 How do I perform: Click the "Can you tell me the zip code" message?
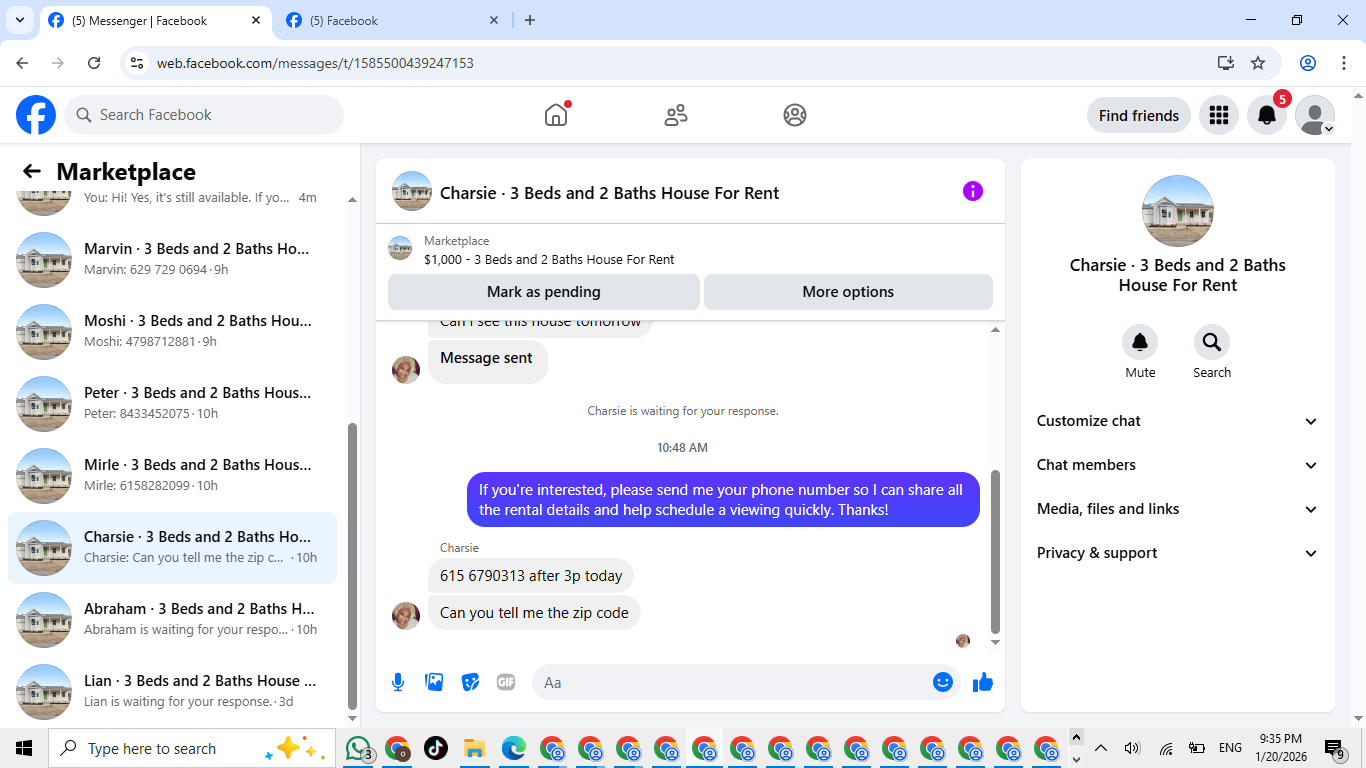[534, 613]
